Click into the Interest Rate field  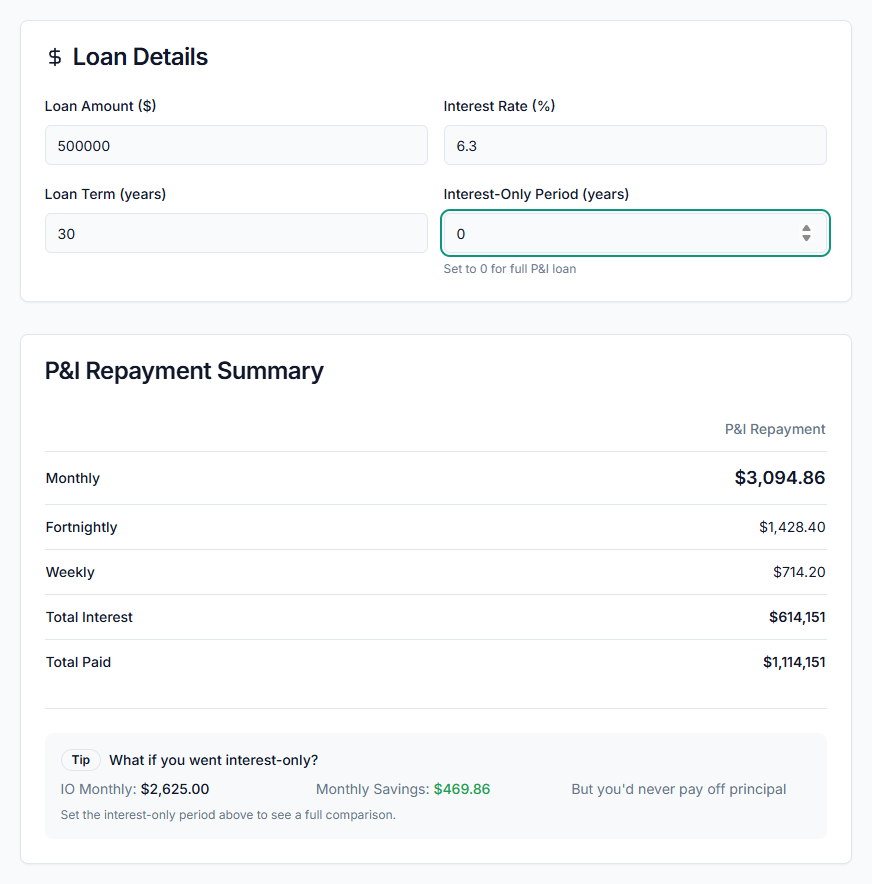[634, 146]
